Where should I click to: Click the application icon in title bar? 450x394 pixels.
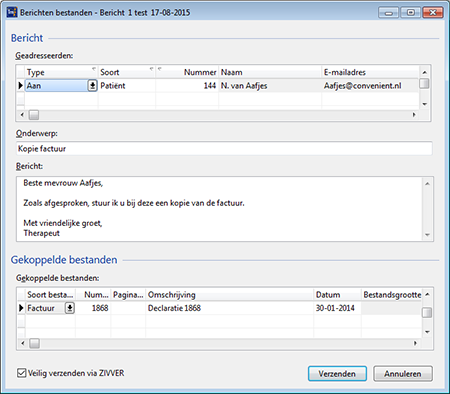click(12, 12)
